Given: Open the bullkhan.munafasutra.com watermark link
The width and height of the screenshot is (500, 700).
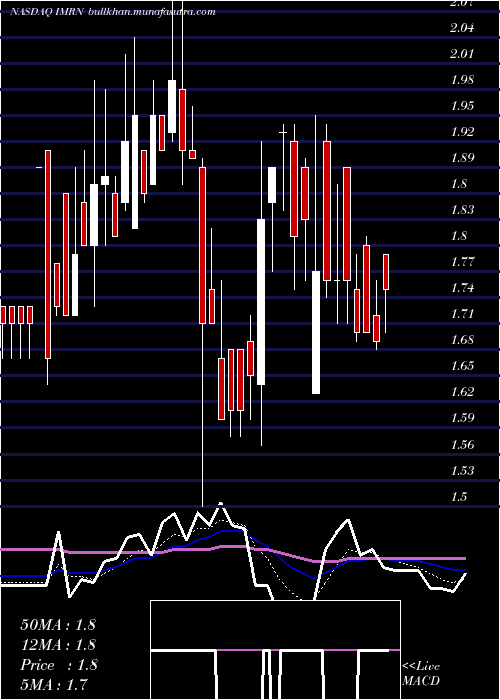Looking at the screenshot, I should (153, 12).
